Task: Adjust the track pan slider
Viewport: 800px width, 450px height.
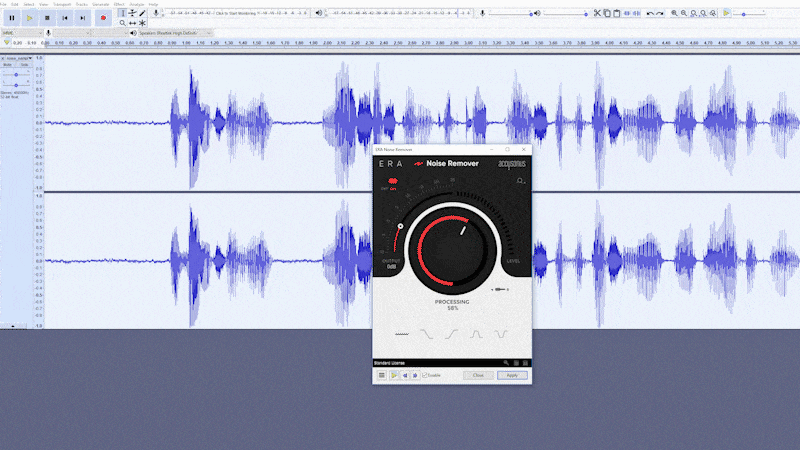Action: 16,84
